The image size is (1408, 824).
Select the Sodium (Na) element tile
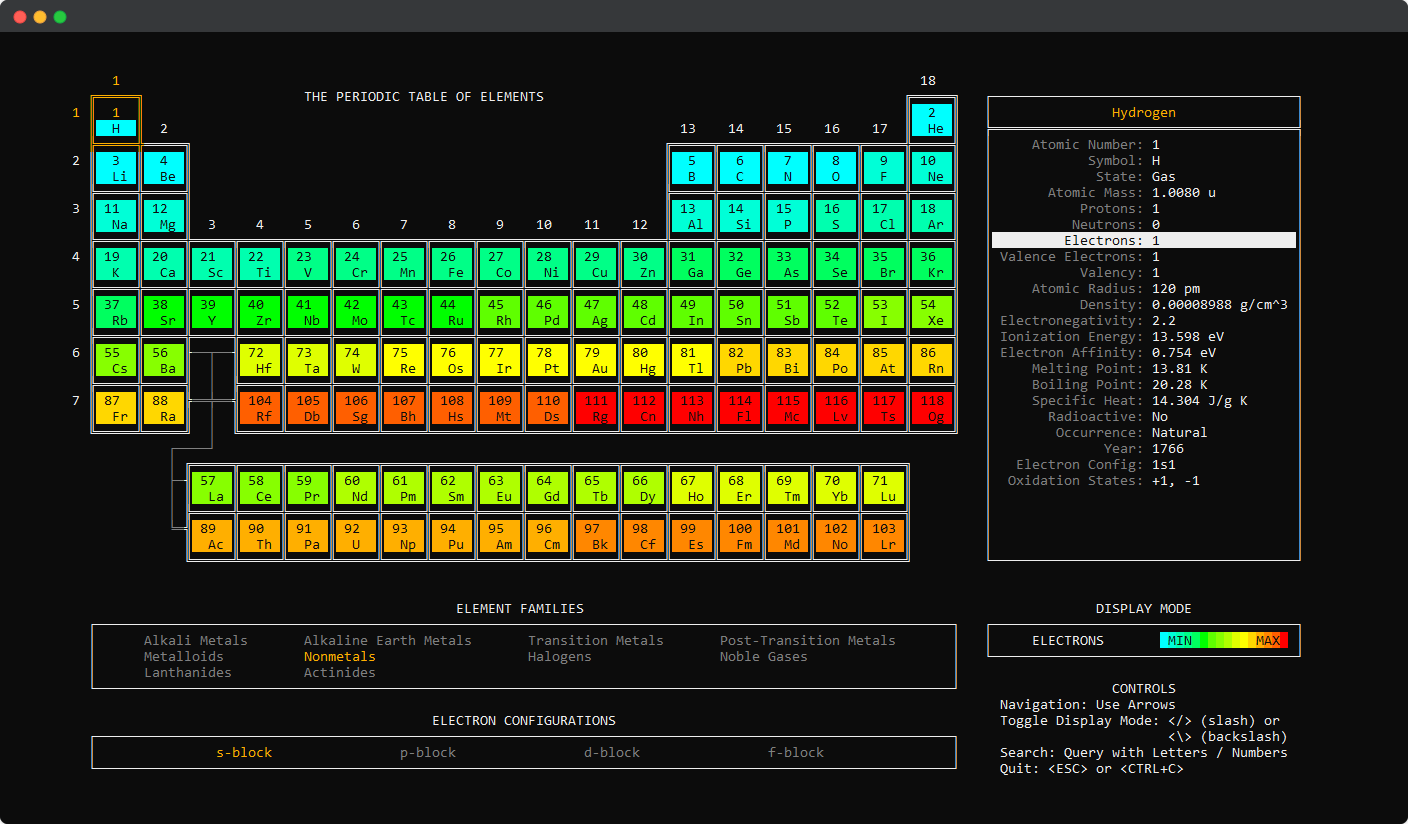116,216
